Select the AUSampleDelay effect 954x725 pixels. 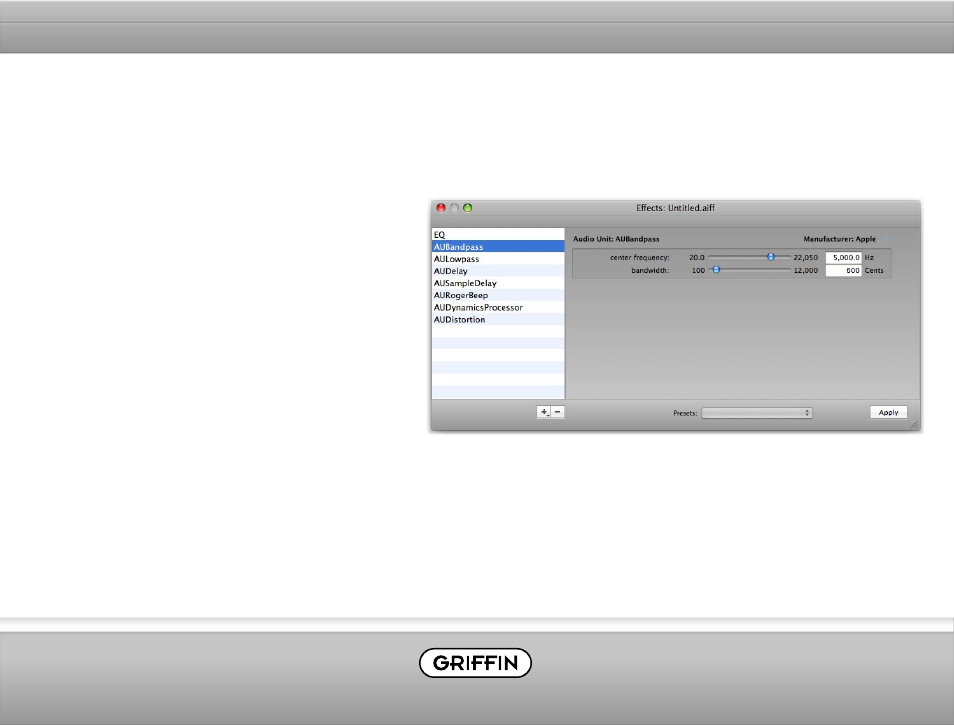point(498,283)
